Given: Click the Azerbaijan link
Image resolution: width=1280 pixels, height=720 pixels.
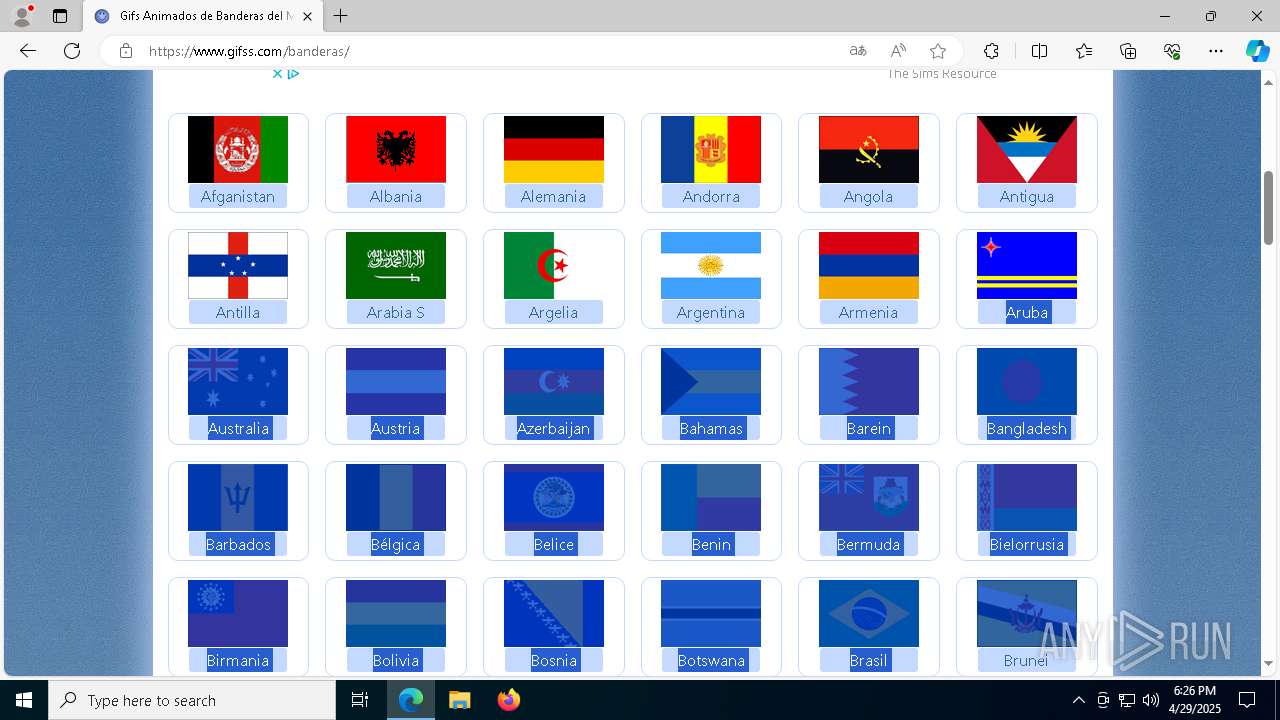Looking at the screenshot, I should tap(553, 428).
